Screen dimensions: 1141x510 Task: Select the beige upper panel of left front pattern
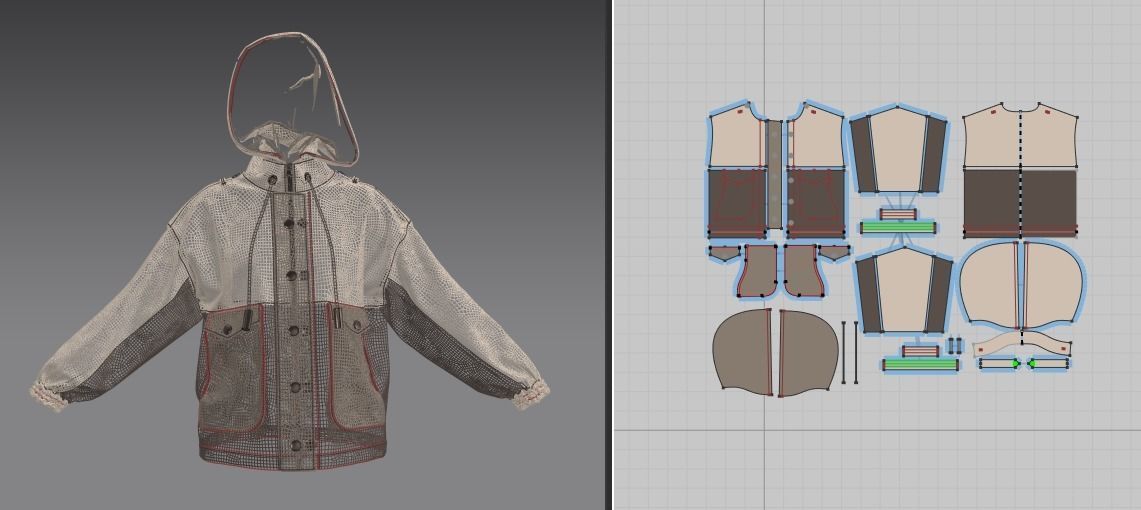(x=736, y=140)
